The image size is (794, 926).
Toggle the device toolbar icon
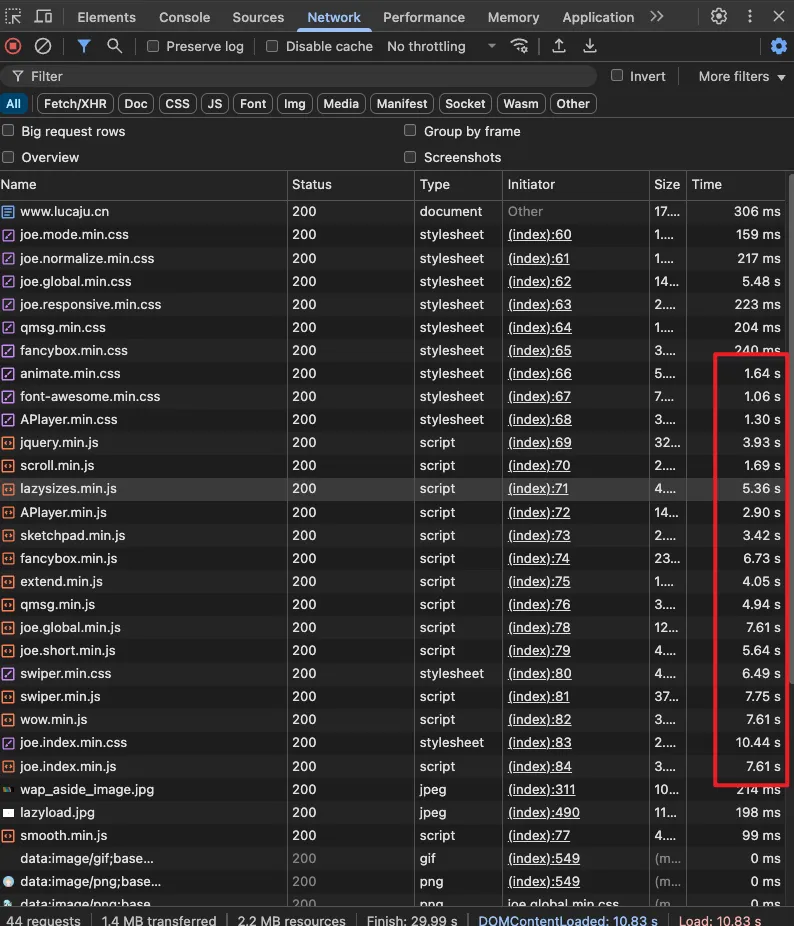pyautogui.click(x=43, y=16)
